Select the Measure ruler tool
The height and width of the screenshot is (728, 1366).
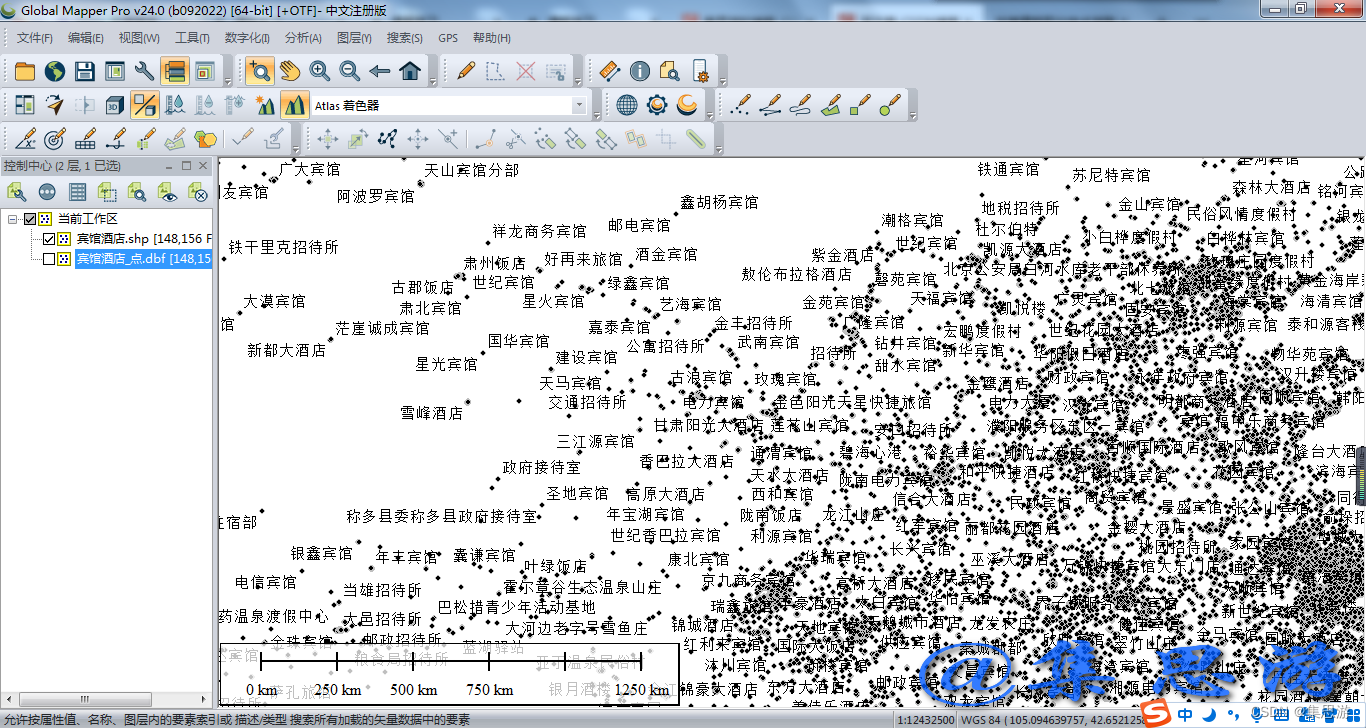[x=610, y=71]
